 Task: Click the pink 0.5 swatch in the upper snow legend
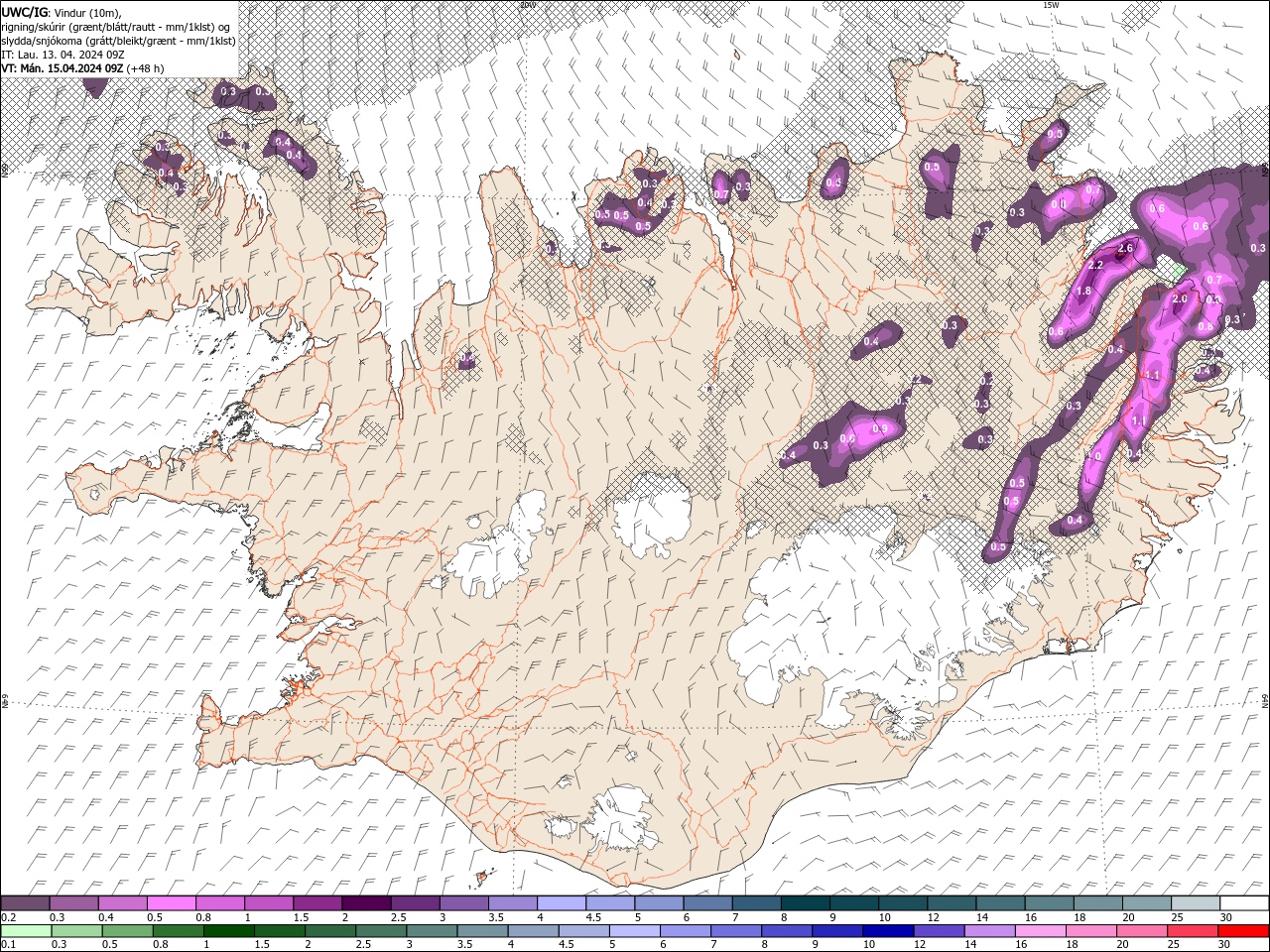(x=171, y=903)
